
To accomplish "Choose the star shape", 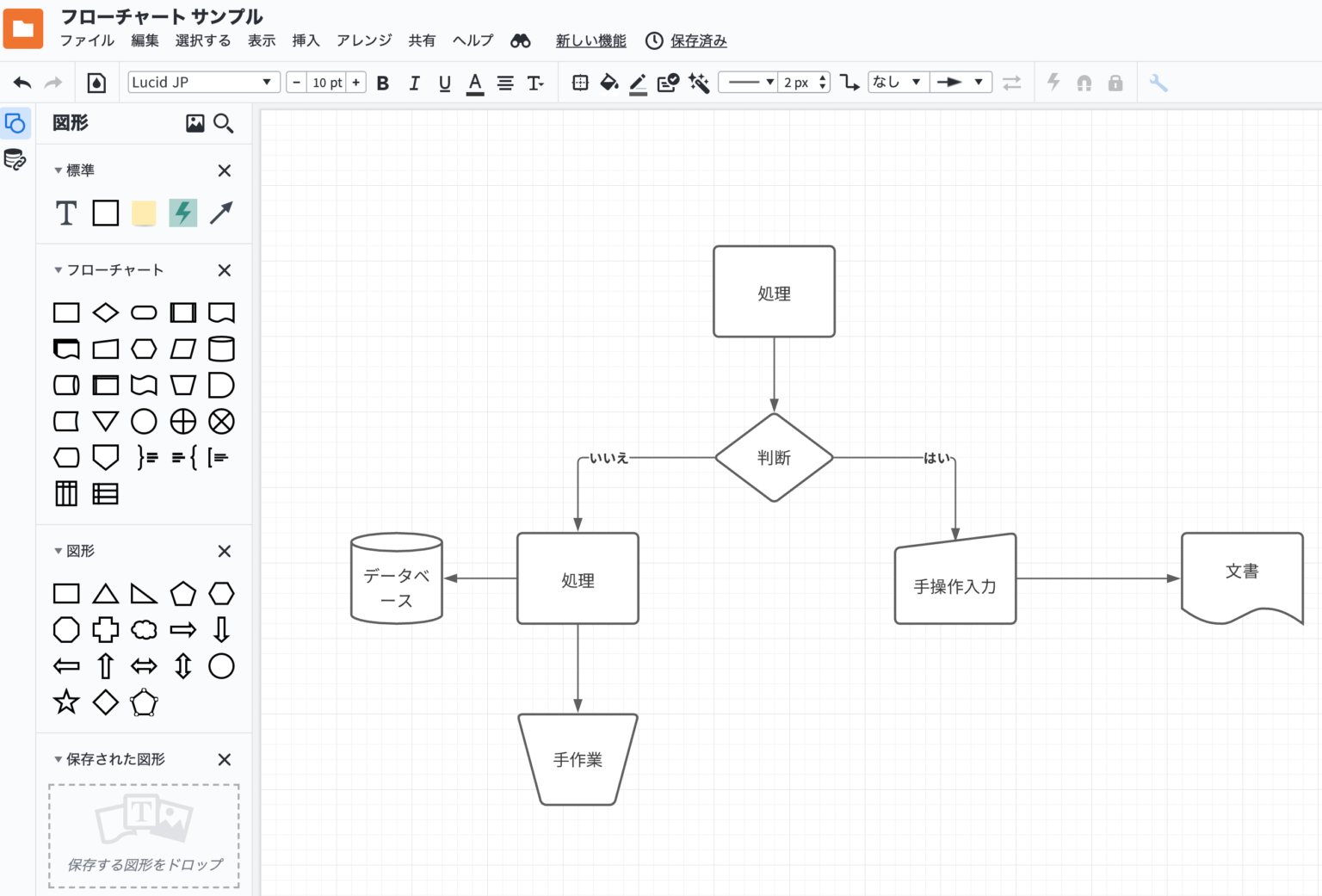I will tap(66, 702).
